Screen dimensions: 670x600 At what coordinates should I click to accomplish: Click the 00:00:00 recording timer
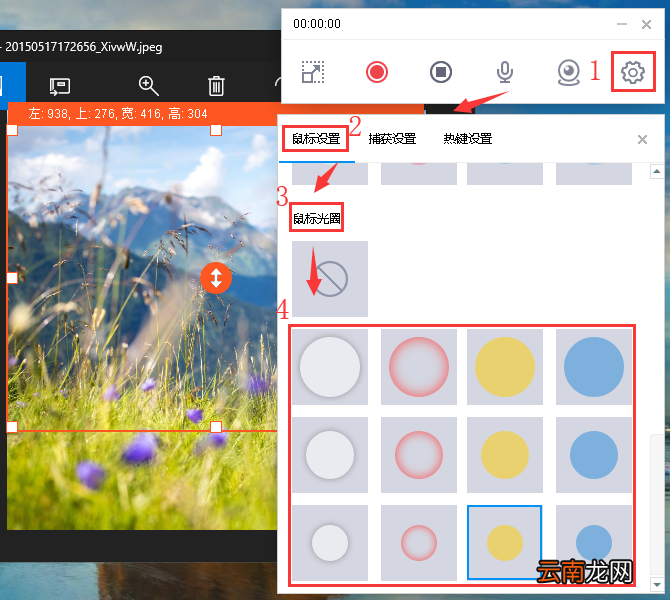click(x=317, y=24)
